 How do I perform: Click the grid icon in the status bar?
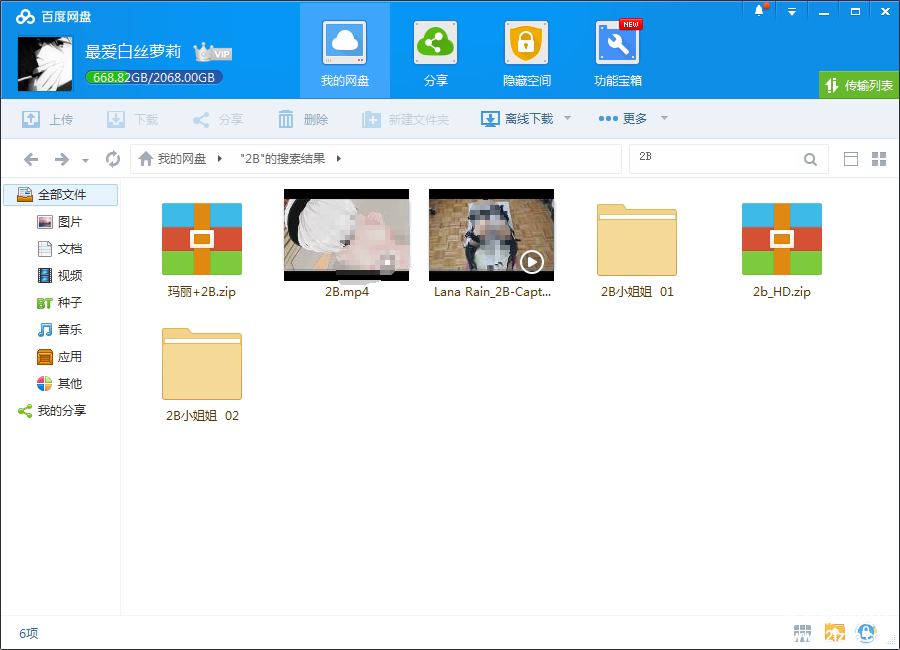pyautogui.click(x=802, y=633)
